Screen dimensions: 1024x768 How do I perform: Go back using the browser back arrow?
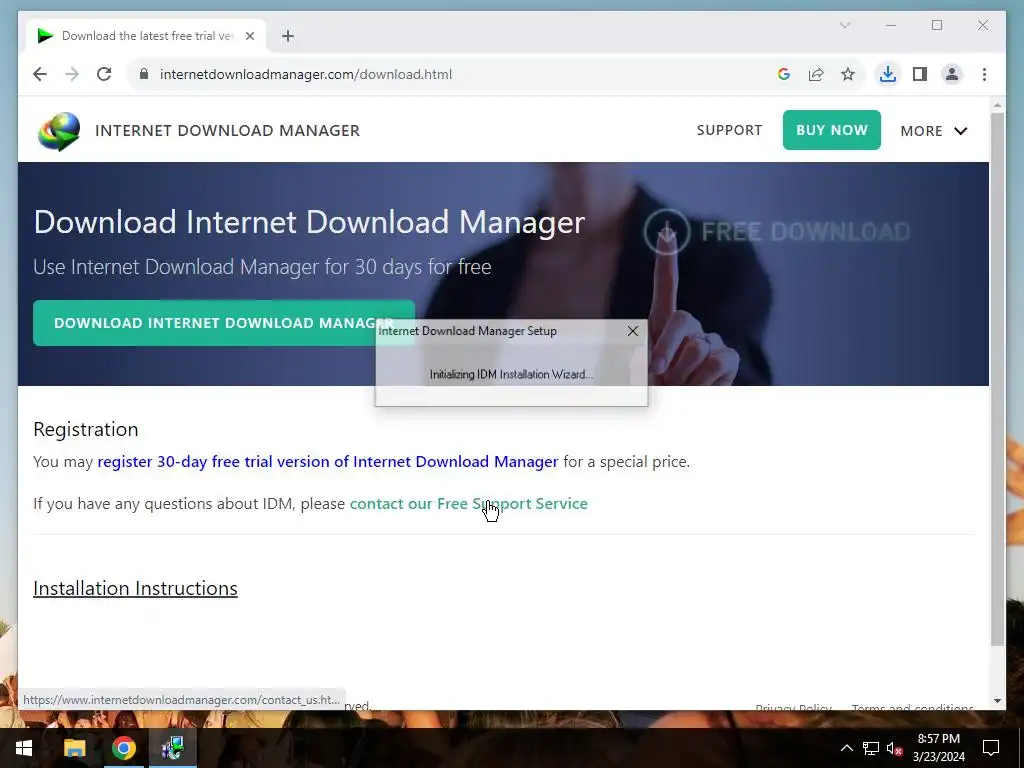tap(40, 74)
